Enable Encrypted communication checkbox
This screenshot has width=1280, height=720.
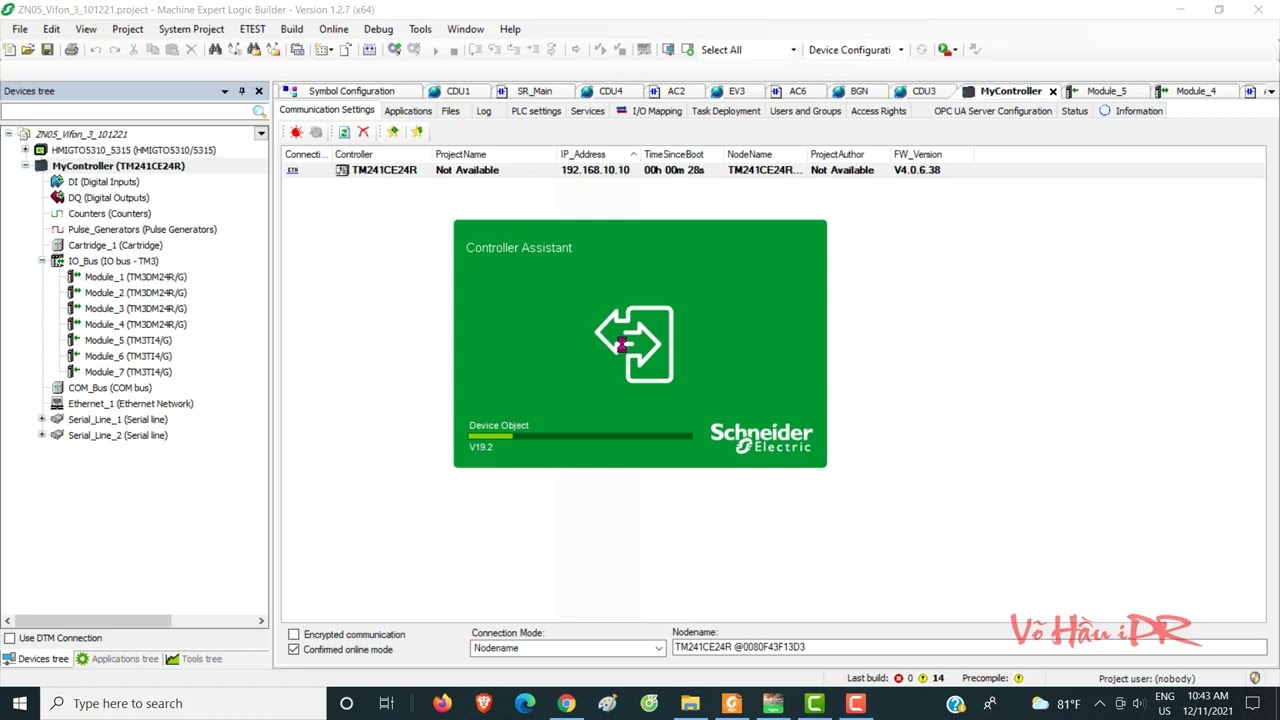294,634
